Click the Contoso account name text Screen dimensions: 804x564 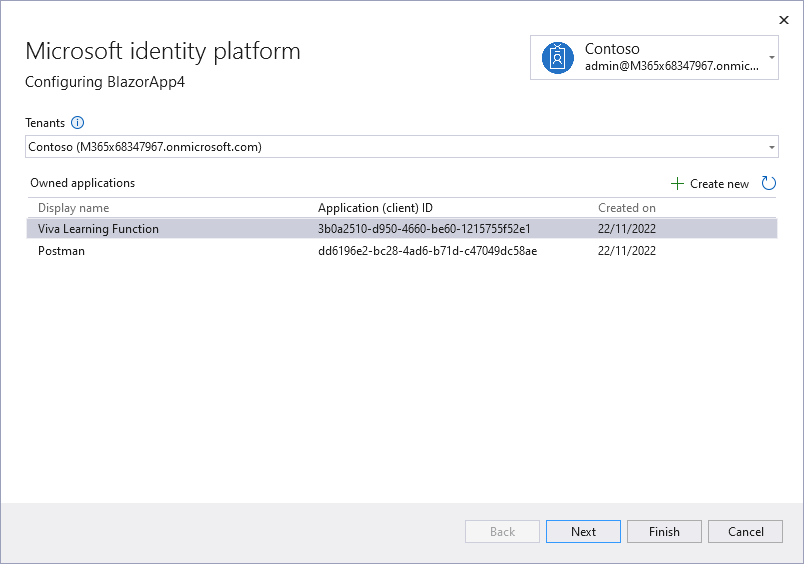[x=612, y=49]
